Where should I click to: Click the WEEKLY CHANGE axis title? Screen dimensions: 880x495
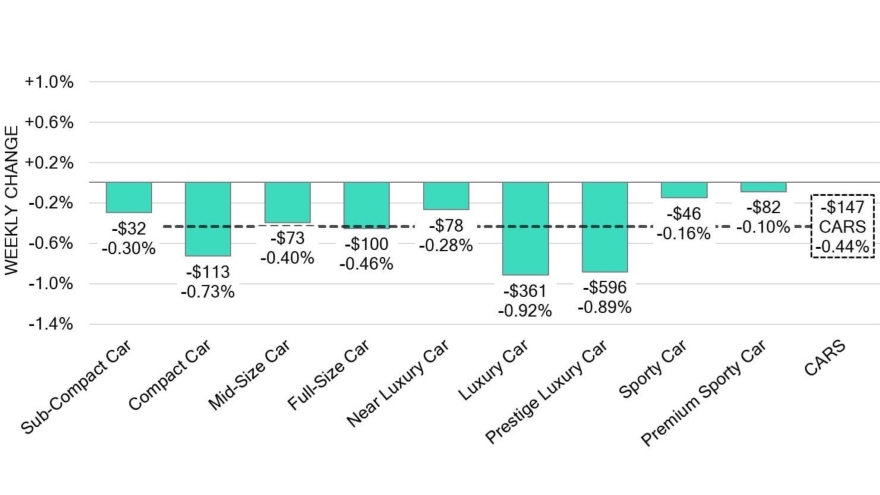[12, 200]
